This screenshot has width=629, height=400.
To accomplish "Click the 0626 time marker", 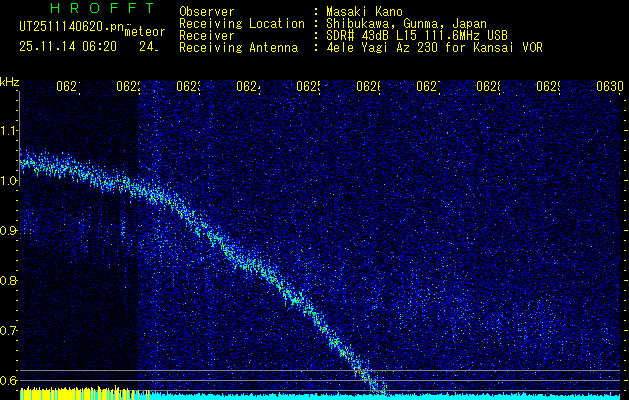I will 368,86.
